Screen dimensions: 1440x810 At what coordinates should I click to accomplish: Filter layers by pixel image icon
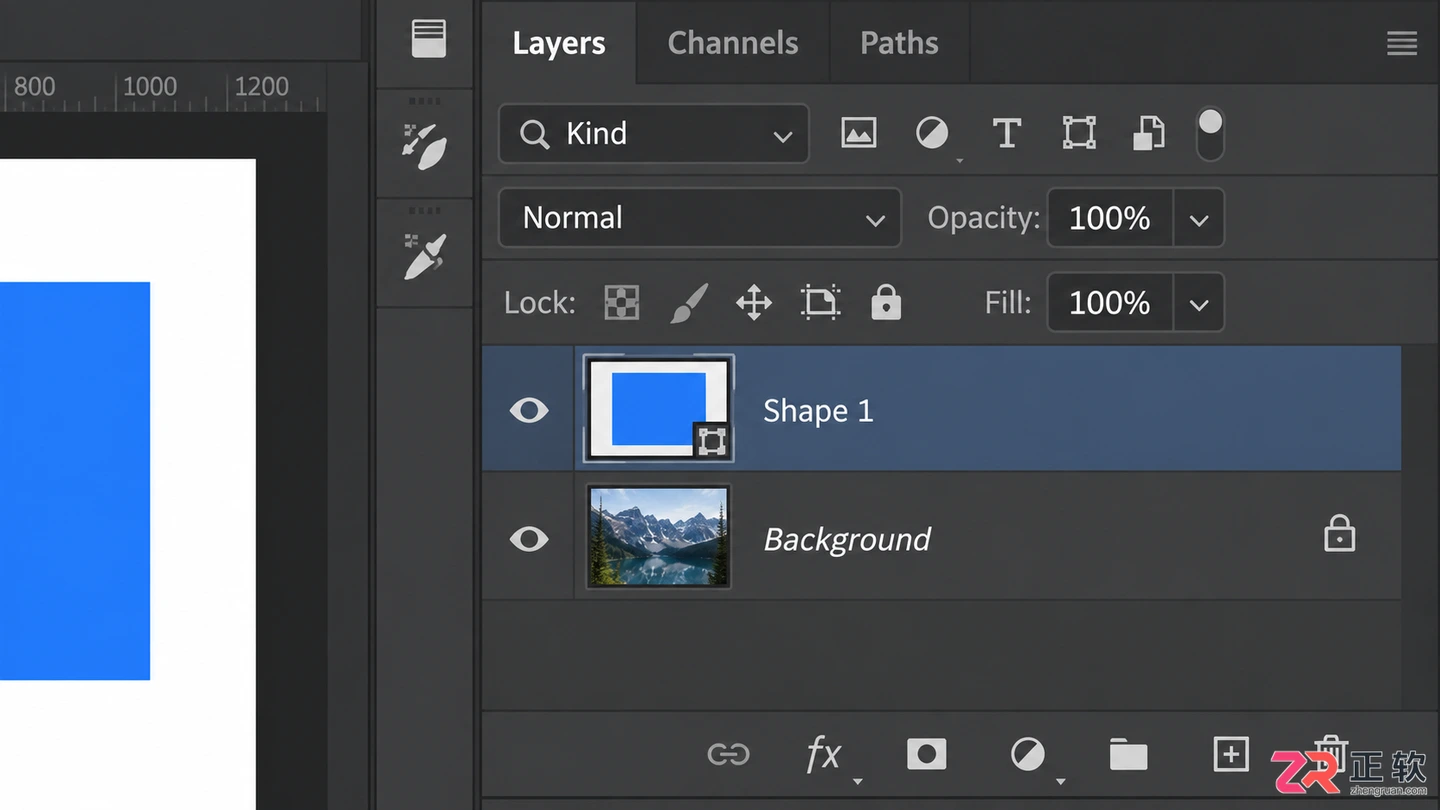click(x=858, y=133)
